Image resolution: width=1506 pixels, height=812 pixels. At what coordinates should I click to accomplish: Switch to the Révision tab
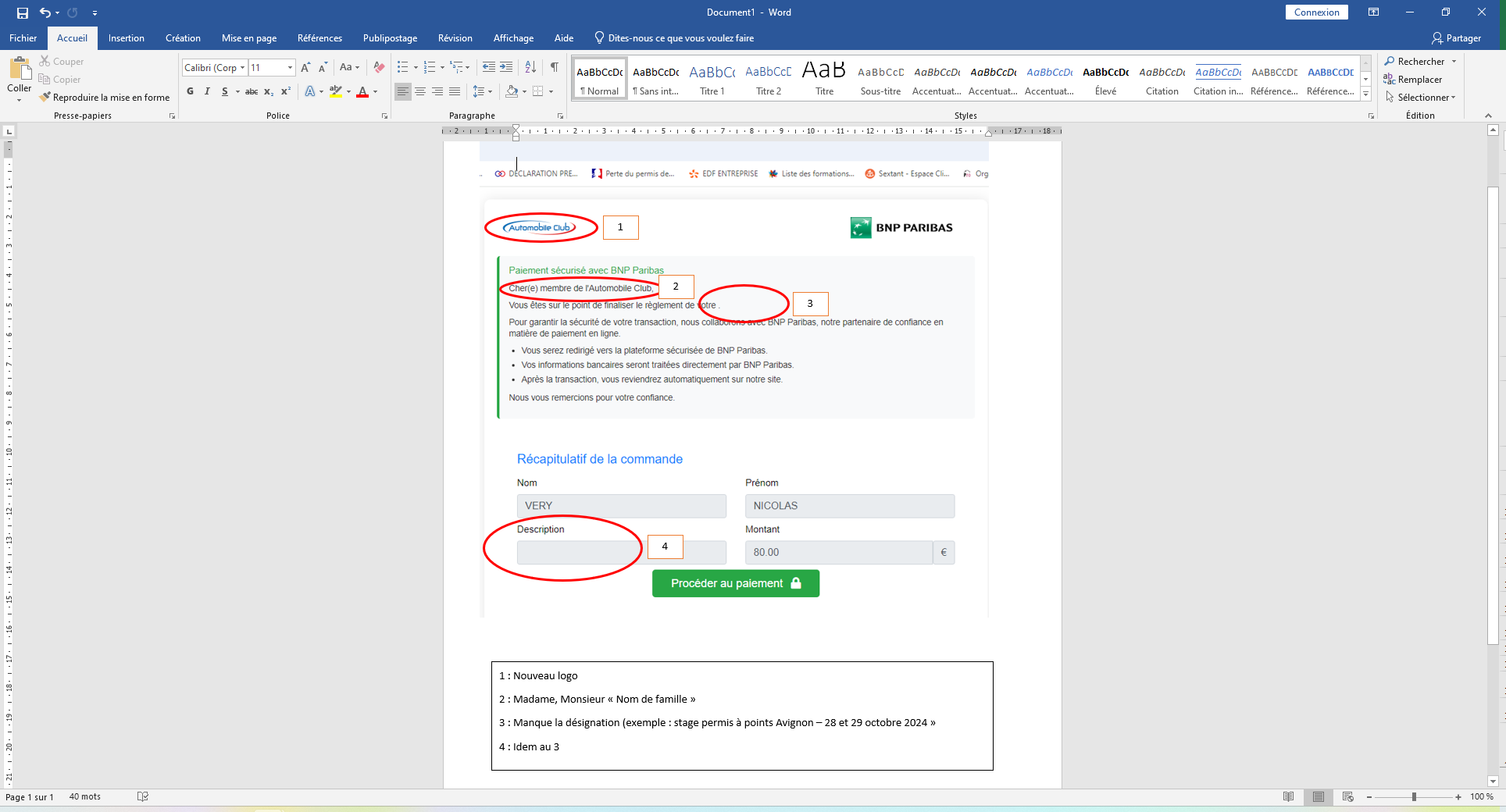(455, 38)
